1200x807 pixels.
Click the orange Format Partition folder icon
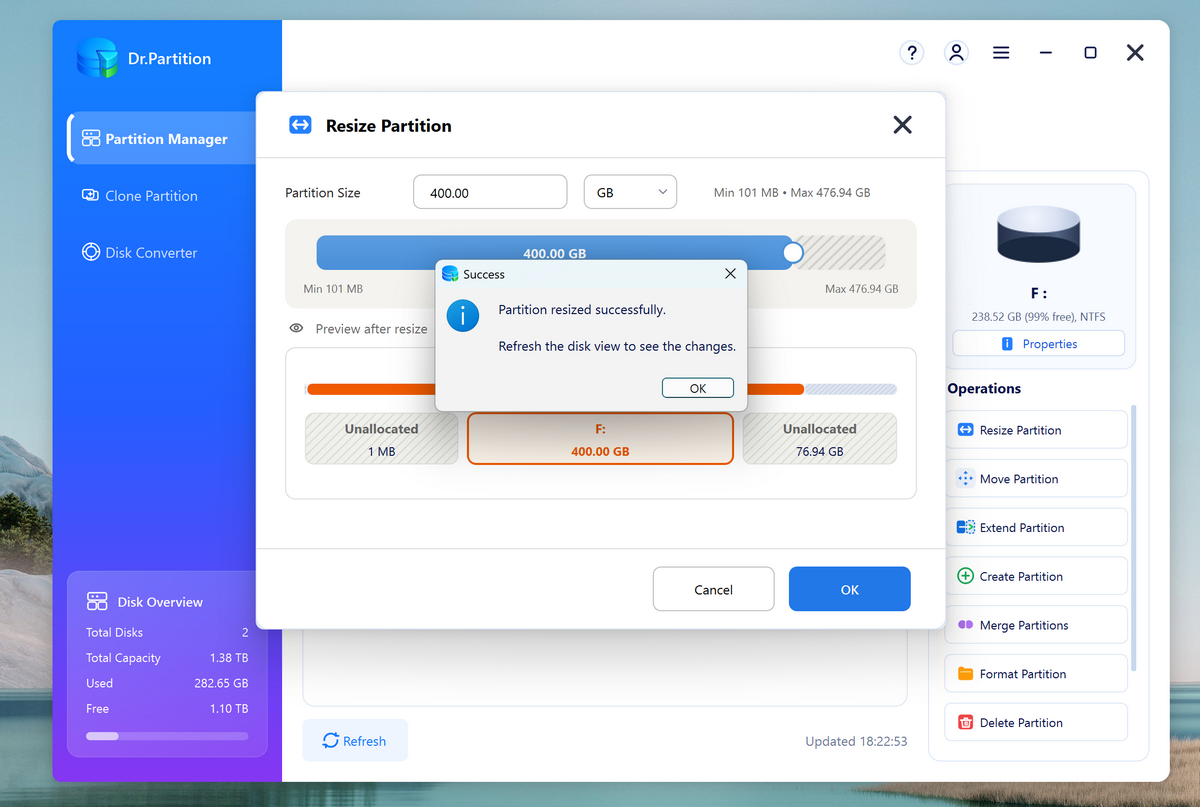[965, 674]
